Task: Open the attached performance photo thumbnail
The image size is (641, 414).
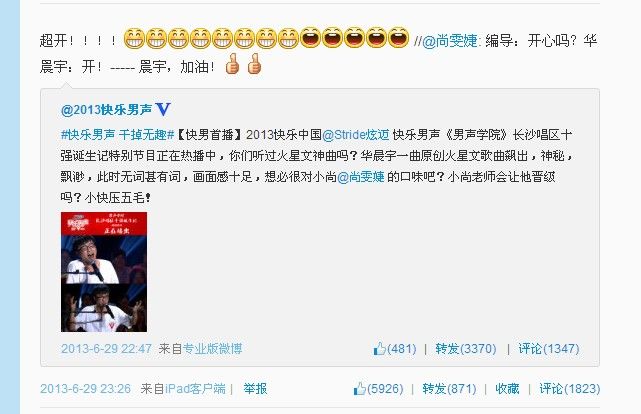Action: pyautogui.click(x=104, y=272)
